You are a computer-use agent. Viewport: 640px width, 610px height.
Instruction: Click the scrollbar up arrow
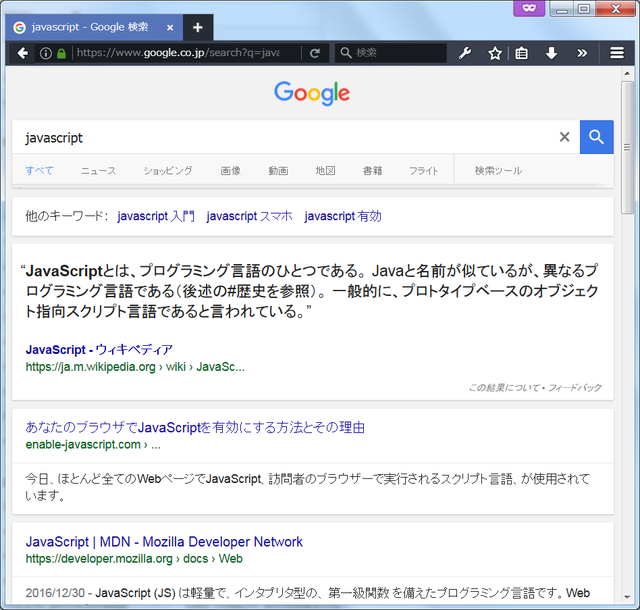(x=627, y=73)
